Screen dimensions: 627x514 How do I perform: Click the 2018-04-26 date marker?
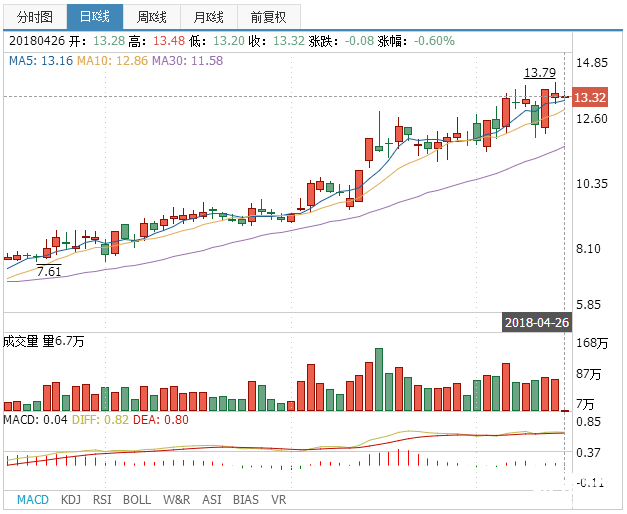pos(537,322)
